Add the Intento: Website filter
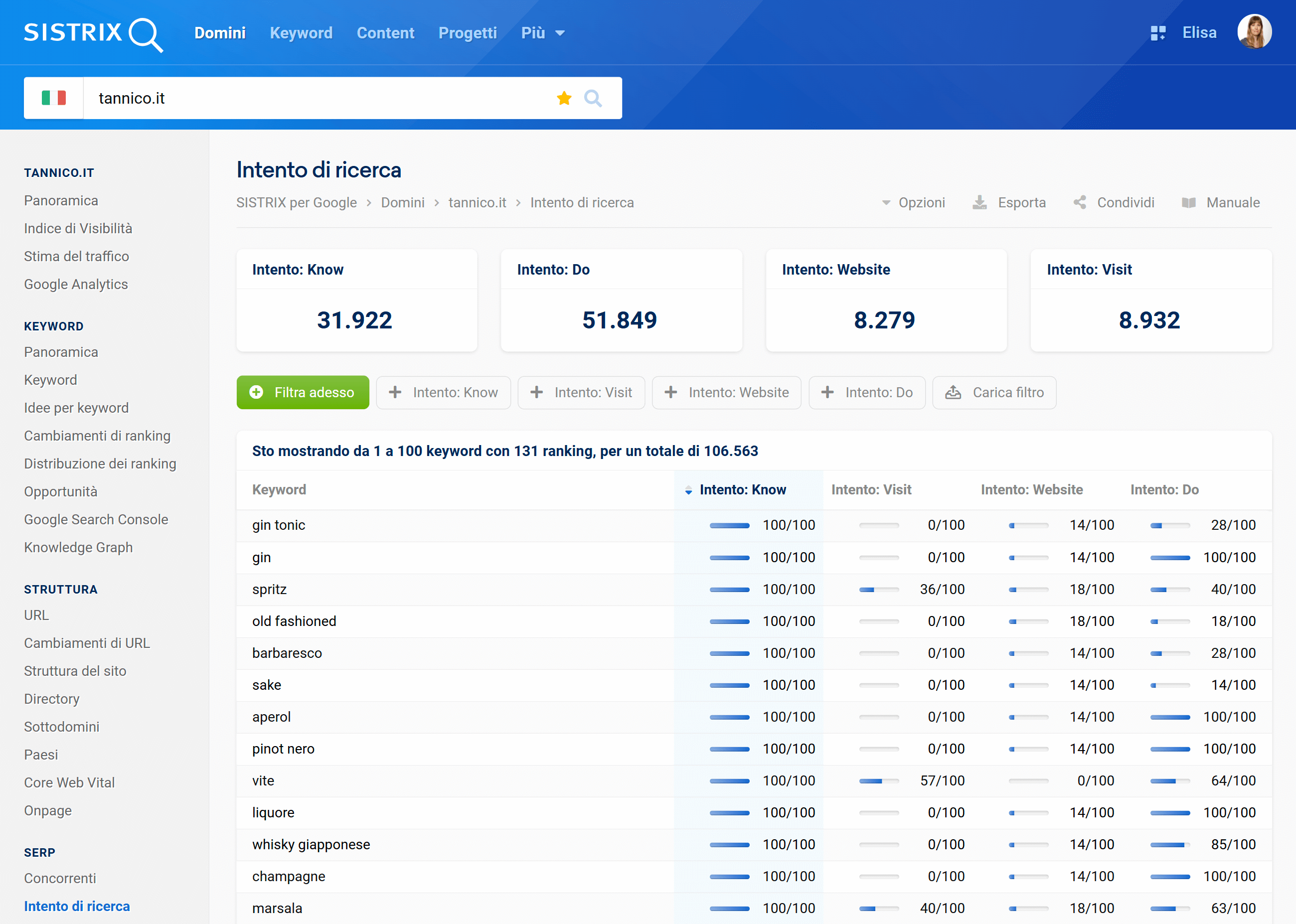Viewport: 1296px width, 924px height. pos(726,393)
